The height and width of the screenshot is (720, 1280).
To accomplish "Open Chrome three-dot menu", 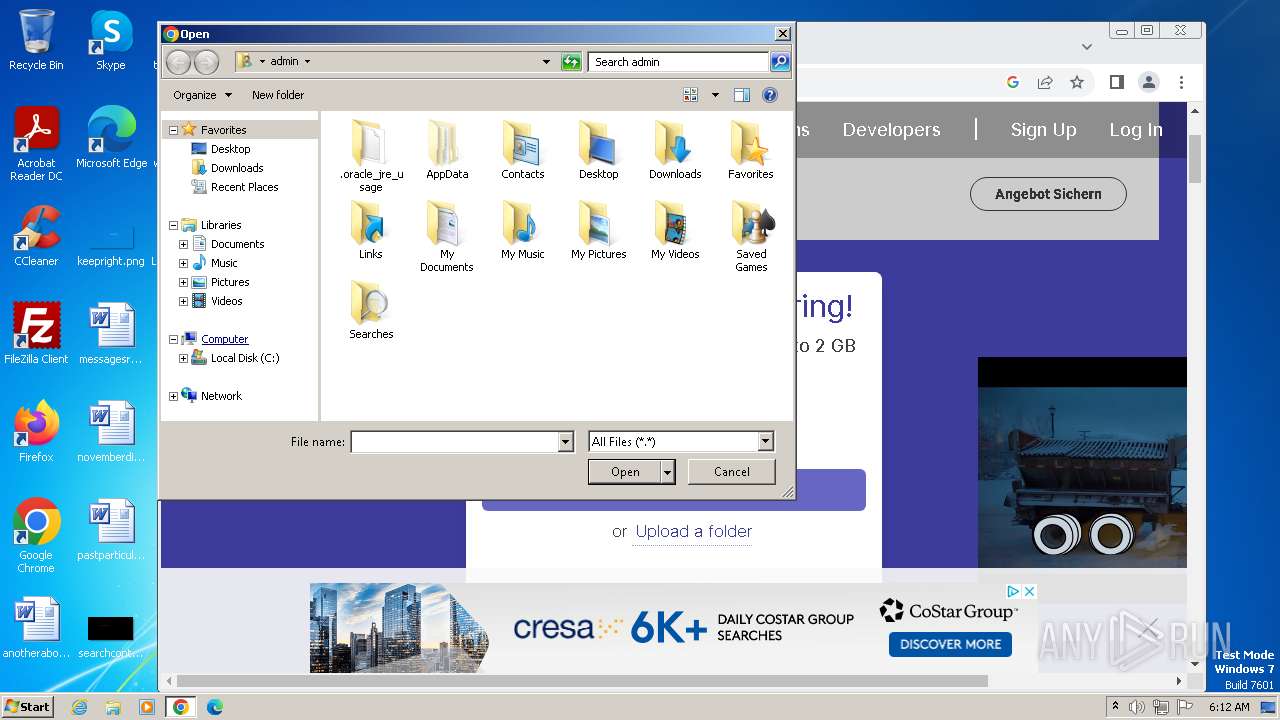I will 1181,82.
